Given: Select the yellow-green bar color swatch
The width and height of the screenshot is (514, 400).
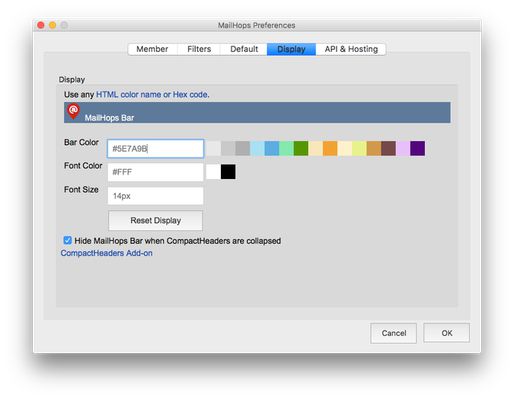Looking at the screenshot, I should tap(359, 148).
